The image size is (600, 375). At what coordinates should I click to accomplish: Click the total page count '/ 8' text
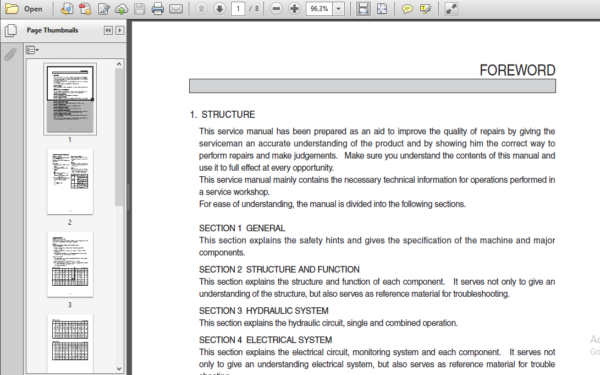click(x=254, y=8)
